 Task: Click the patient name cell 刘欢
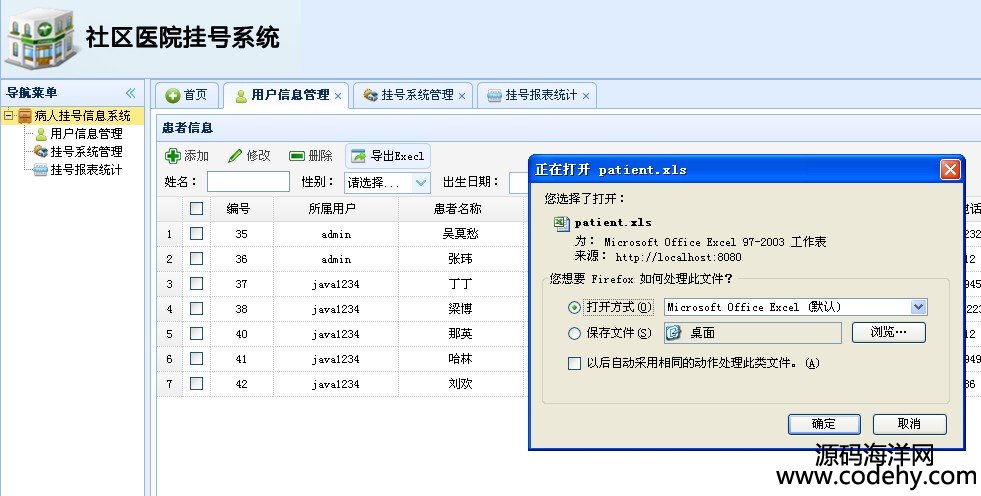(460, 384)
